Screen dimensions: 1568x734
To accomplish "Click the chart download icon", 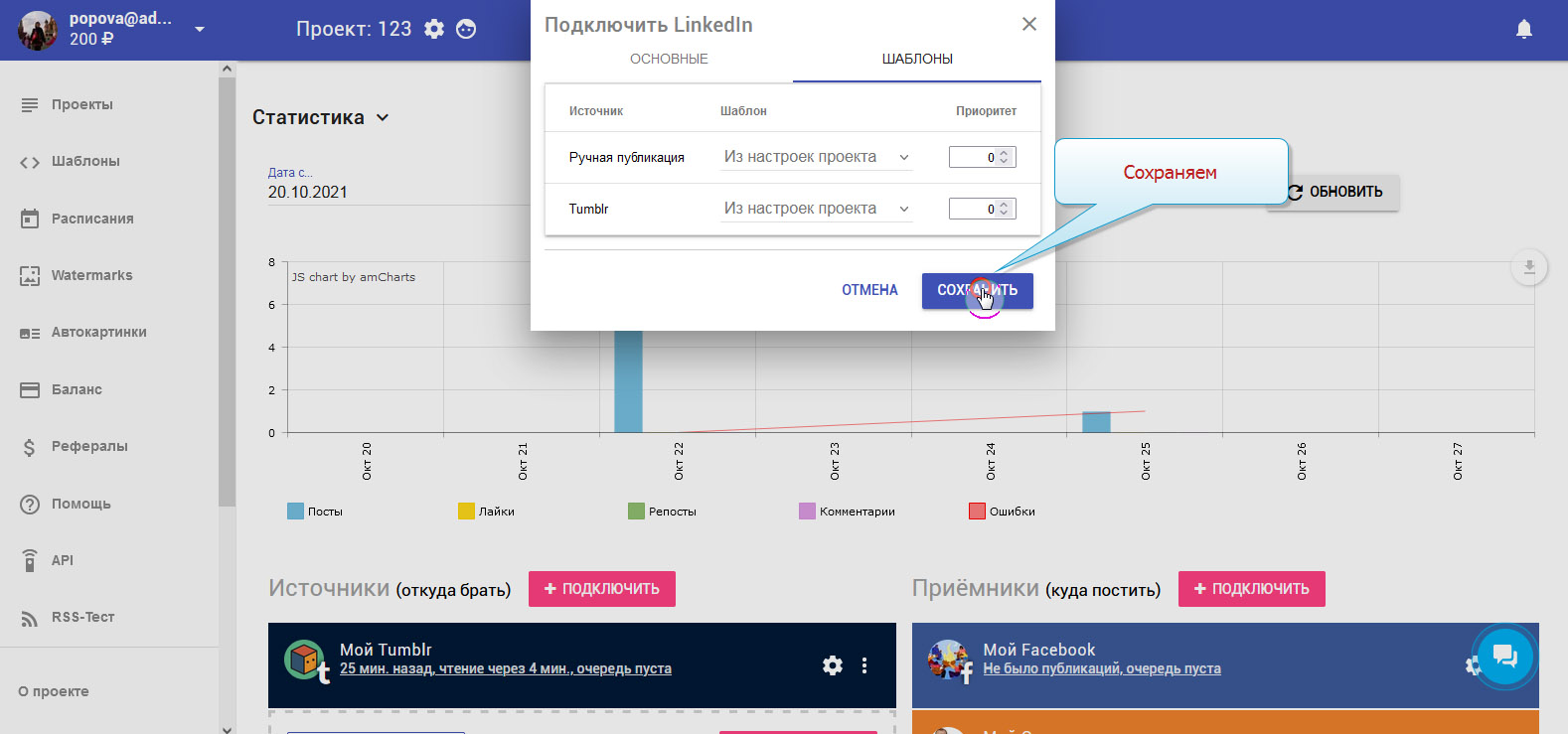I will point(1528,267).
